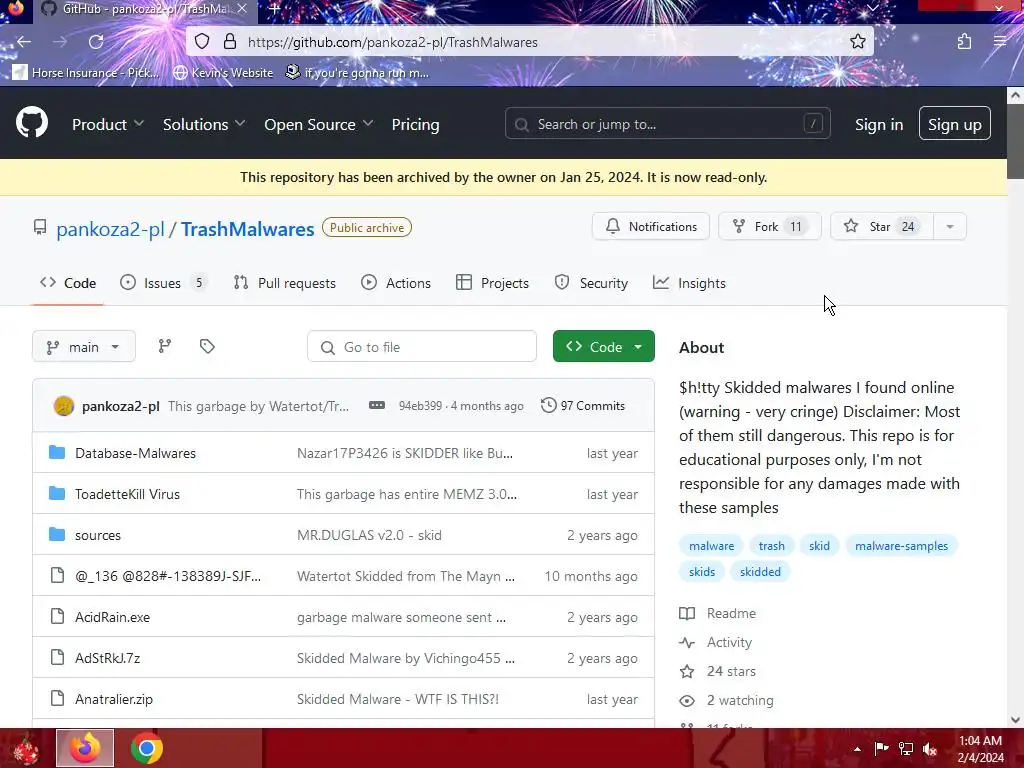Open the AdStRkJ.7z file
Screen dimensions: 1024x768
(108, 658)
